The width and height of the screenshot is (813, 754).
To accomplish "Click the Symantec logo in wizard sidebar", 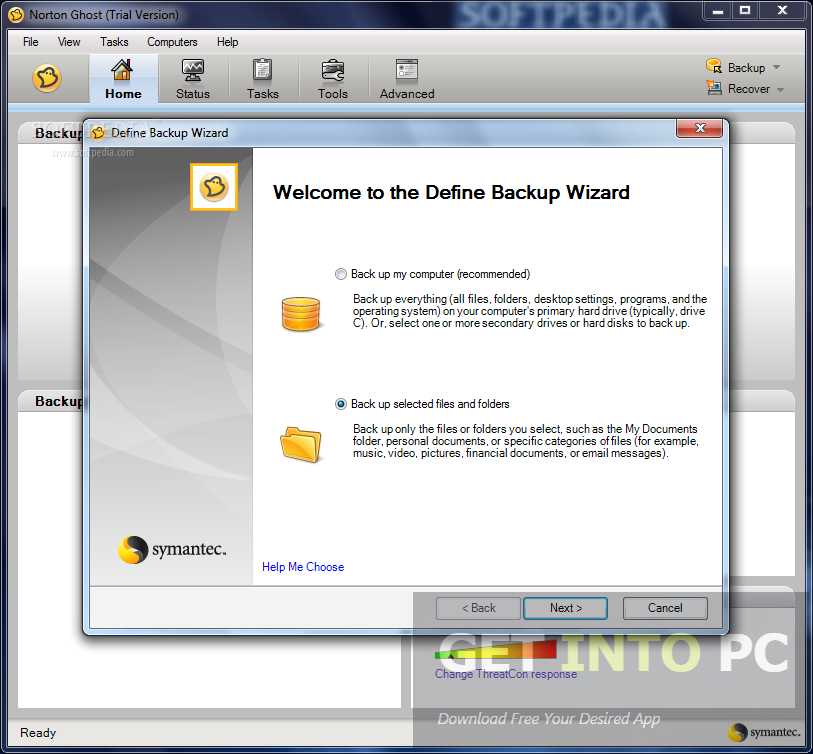I will [x=172, y=549].
